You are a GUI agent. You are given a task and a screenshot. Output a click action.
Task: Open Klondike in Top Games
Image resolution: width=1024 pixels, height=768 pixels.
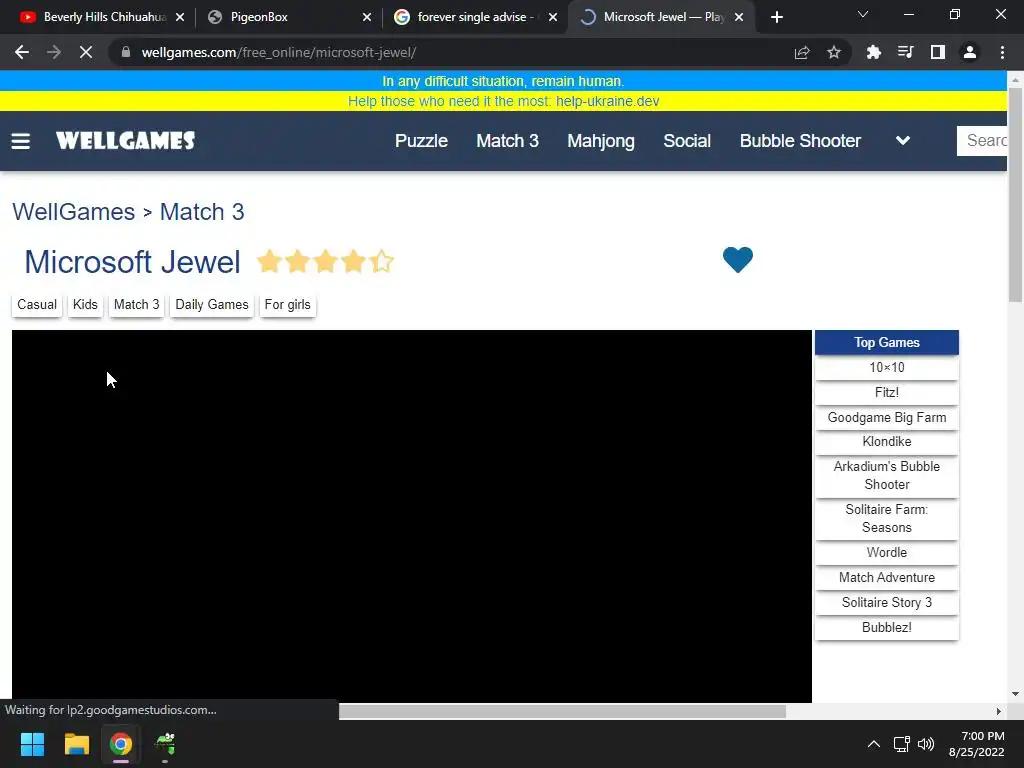pos(887,441)
